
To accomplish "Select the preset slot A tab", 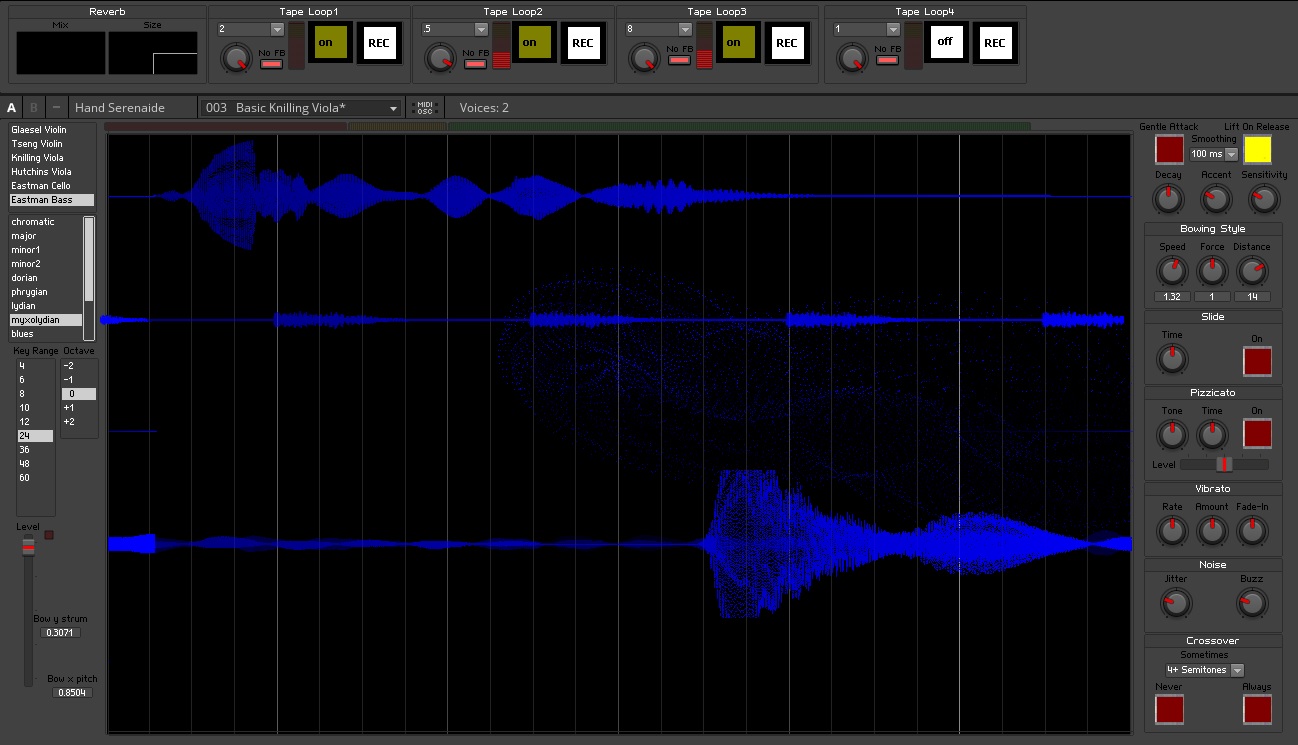I will (11, 106).
